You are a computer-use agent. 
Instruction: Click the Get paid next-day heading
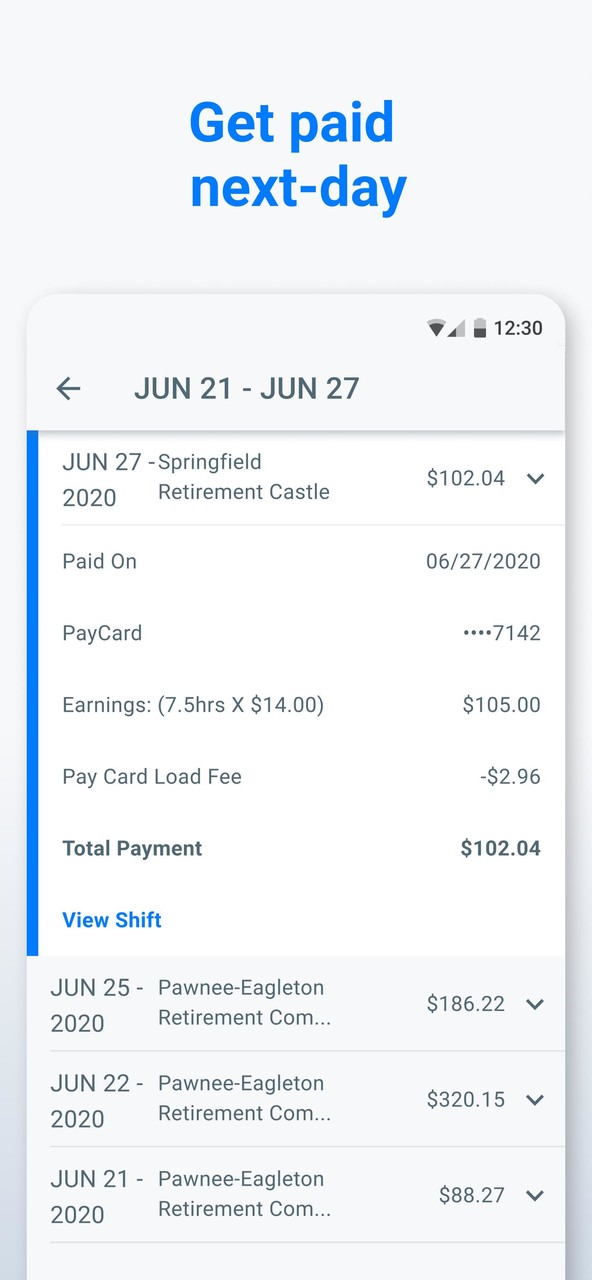[x=296, y=155]
